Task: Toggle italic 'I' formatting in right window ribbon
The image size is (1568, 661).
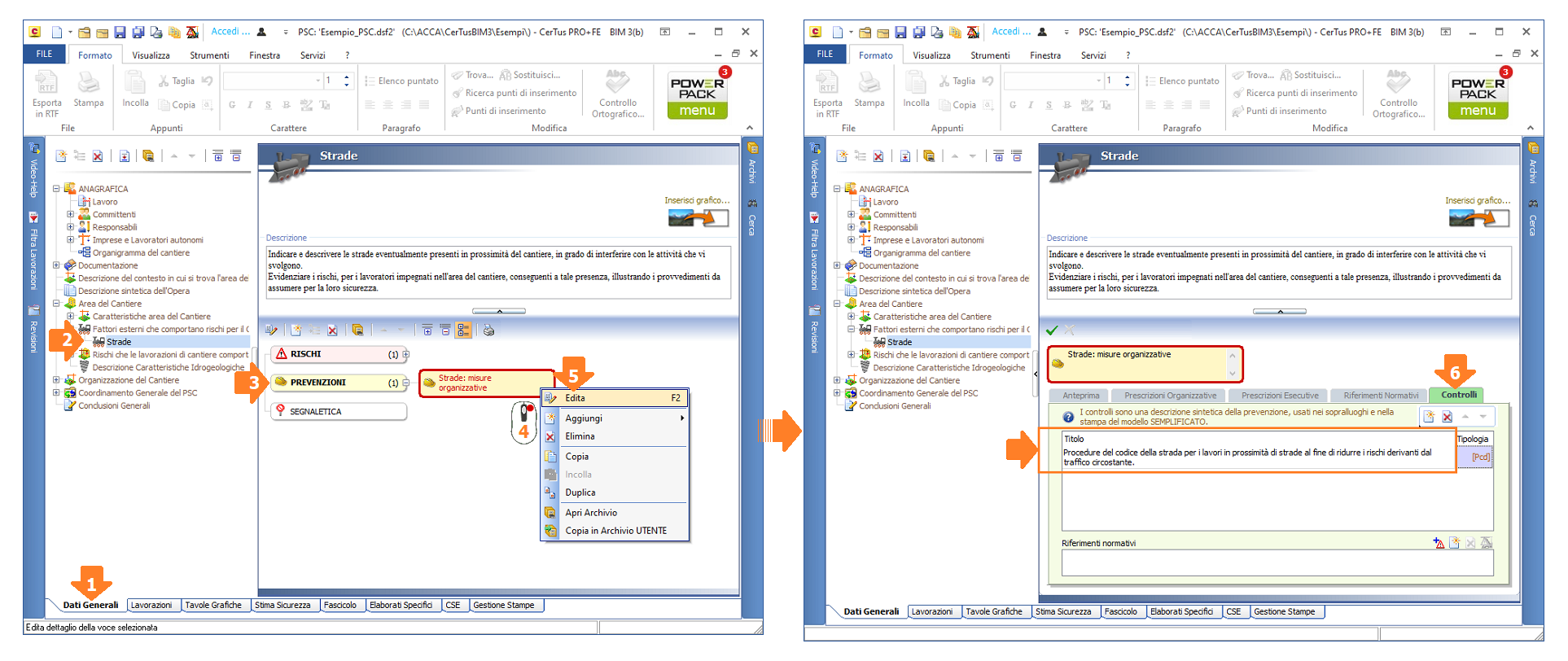Action: 1031,105
